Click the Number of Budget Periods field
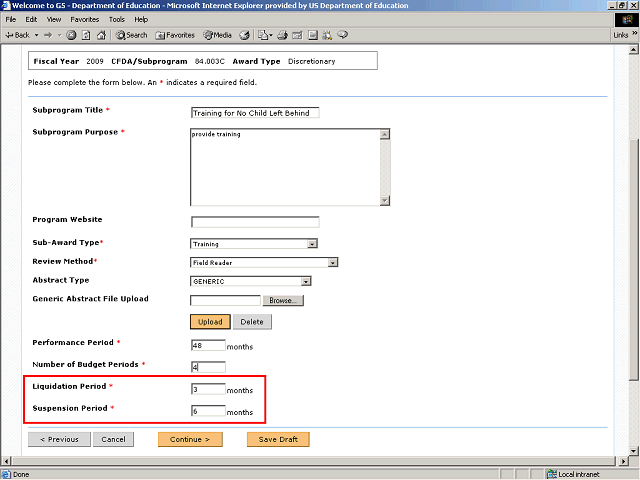 [x=208, y=367]
